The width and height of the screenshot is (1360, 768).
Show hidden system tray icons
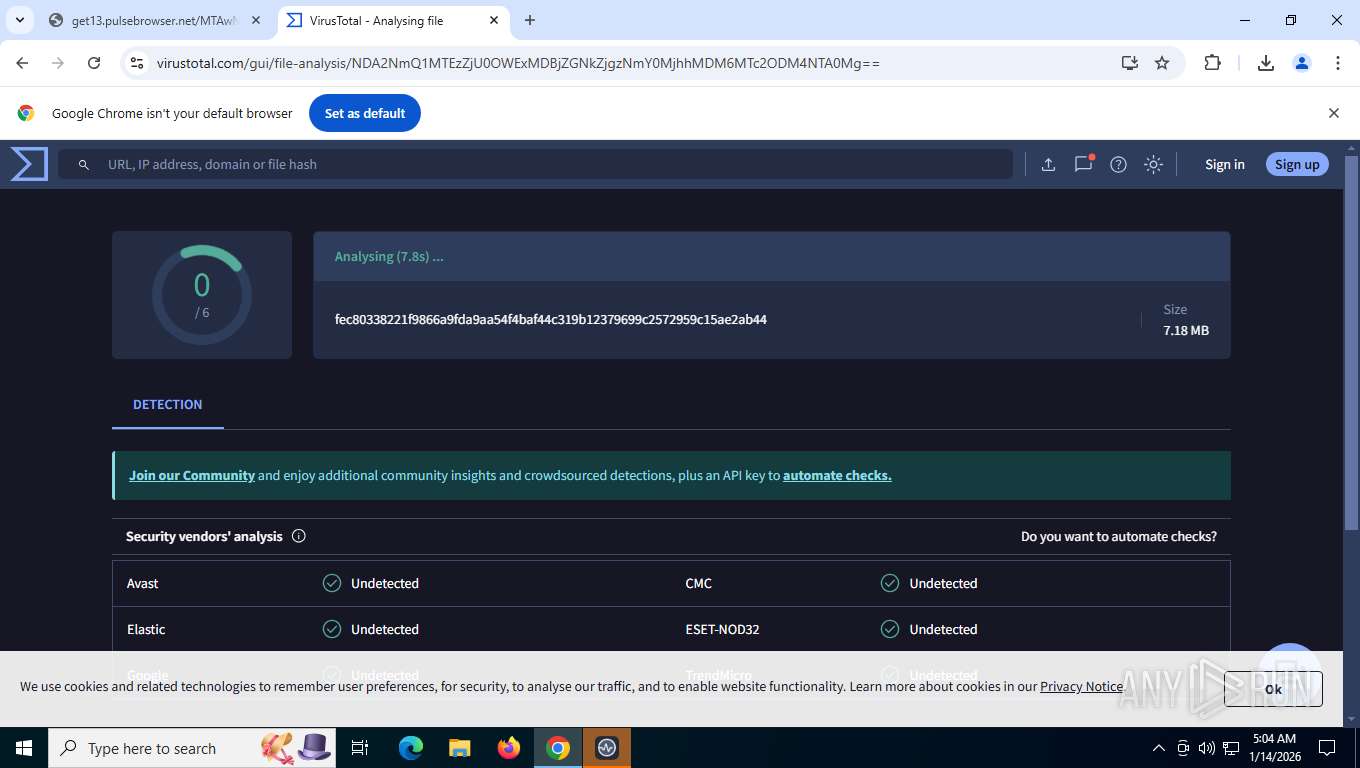tap(1159, 748)
